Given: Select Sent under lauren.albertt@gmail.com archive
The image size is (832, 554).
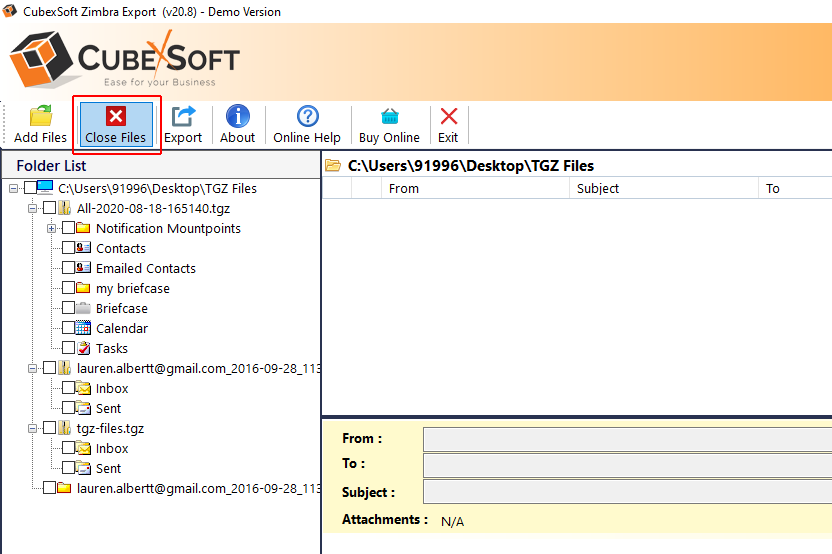Looking at the screenshot, I should (x=108, y=409).
